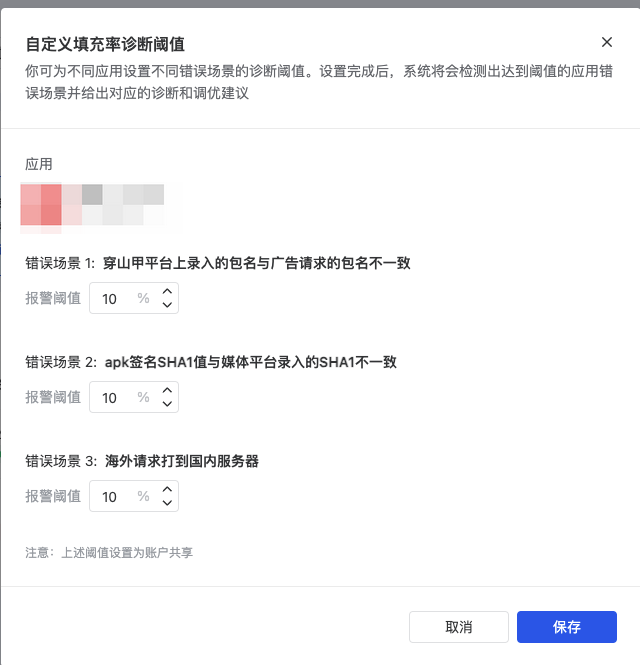The height and width of the screenshot is (665, 640).
Task: Click the % sign in 错误场景 2 field
Action: 143,397
